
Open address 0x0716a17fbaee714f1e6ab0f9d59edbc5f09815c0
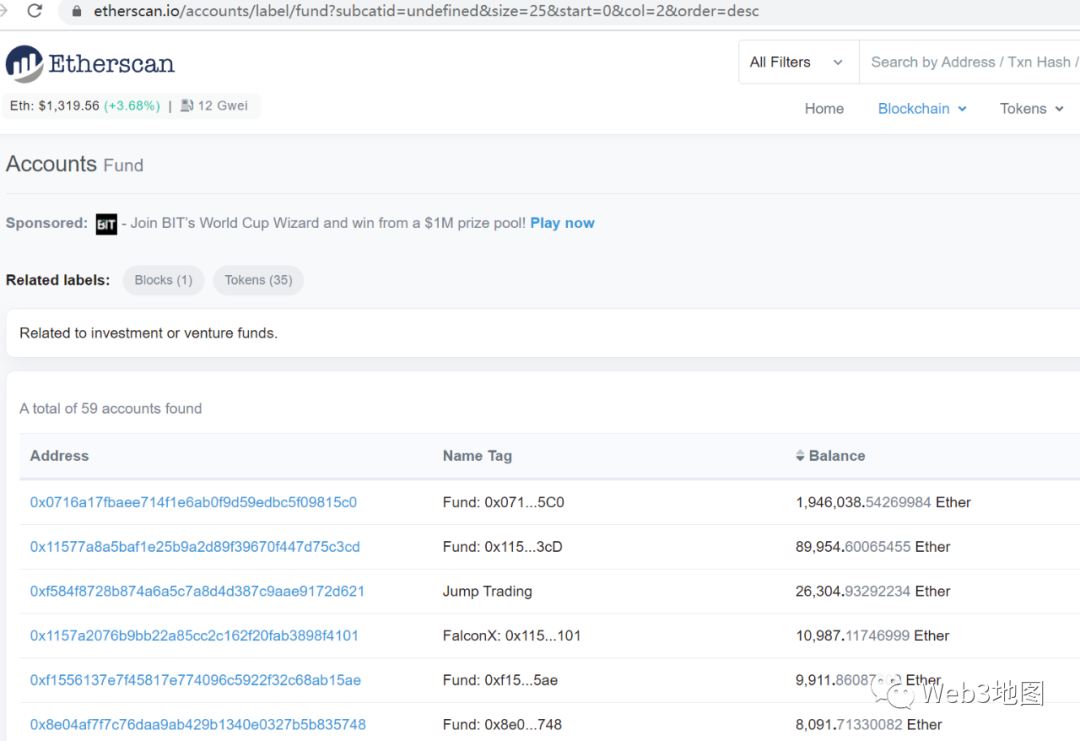193,502
